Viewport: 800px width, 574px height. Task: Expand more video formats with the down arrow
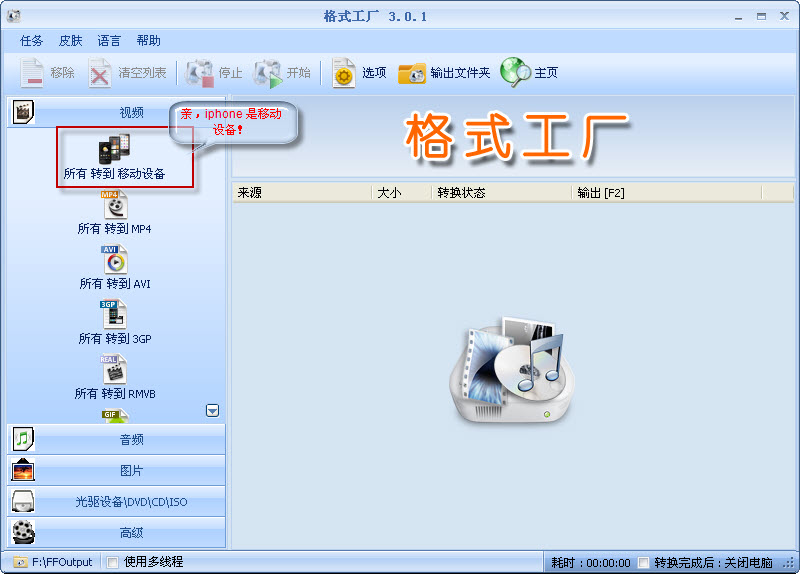213,411
